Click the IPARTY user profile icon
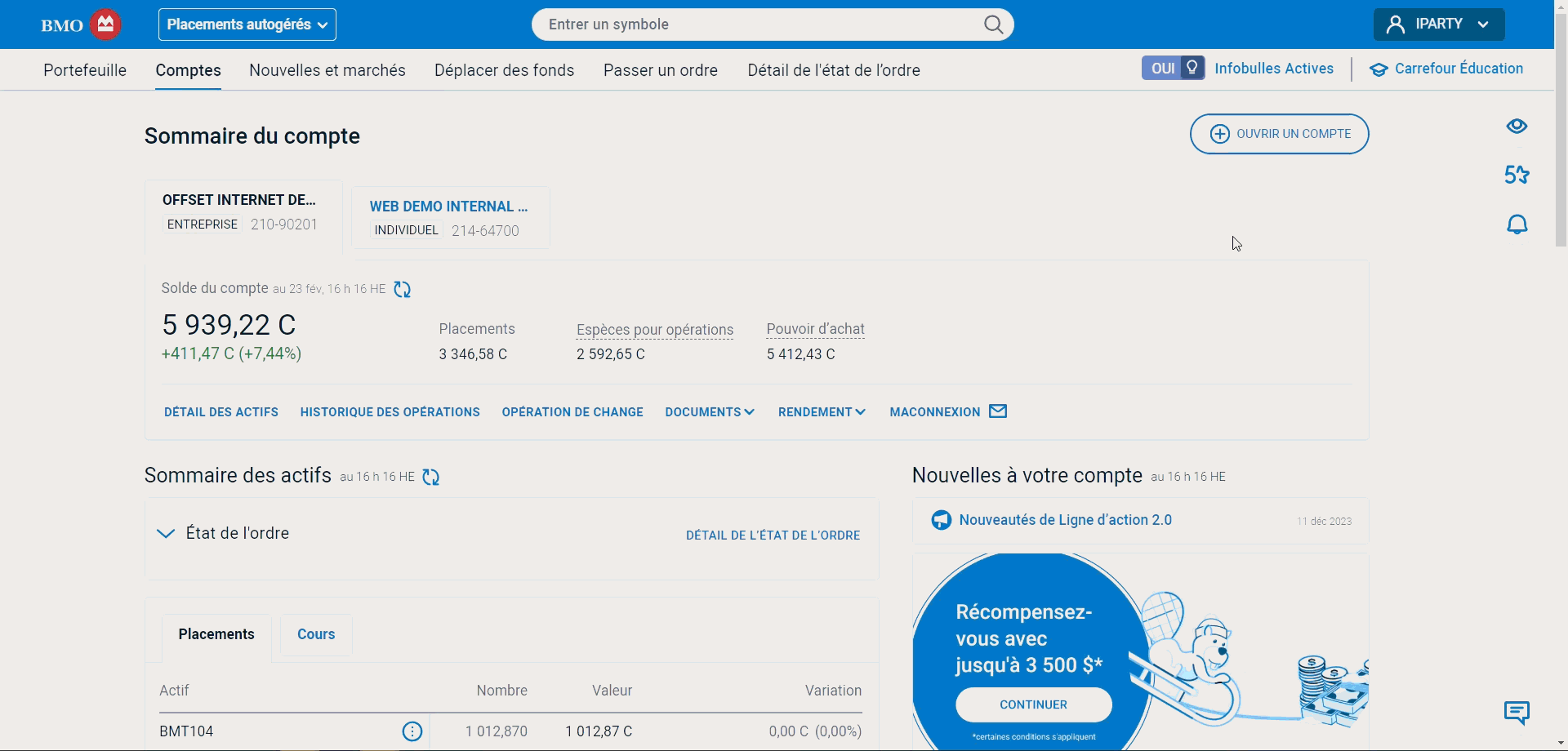Image resolution: width=1568 pixels, height=751 pixels. [1396, 24]
